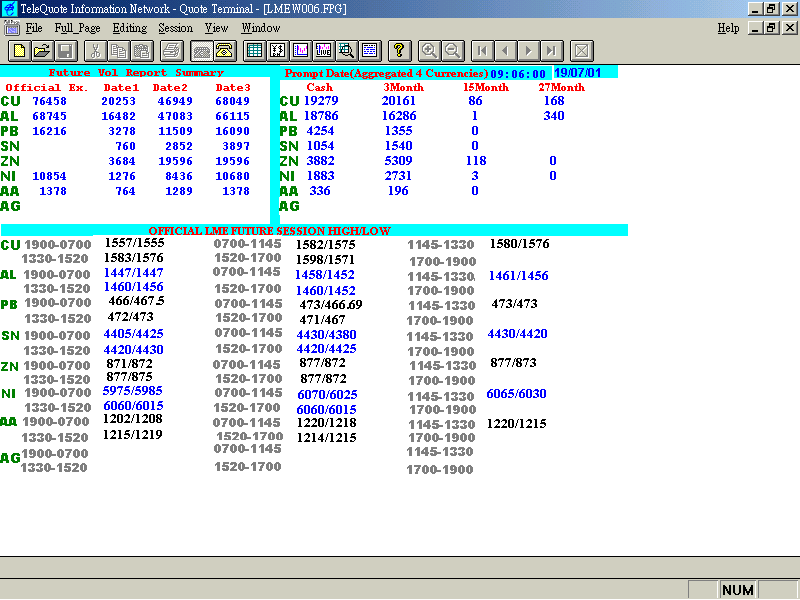Screen dimensions: 800x600
Task: Click the grid search magnifier icon
Action: 346,51
